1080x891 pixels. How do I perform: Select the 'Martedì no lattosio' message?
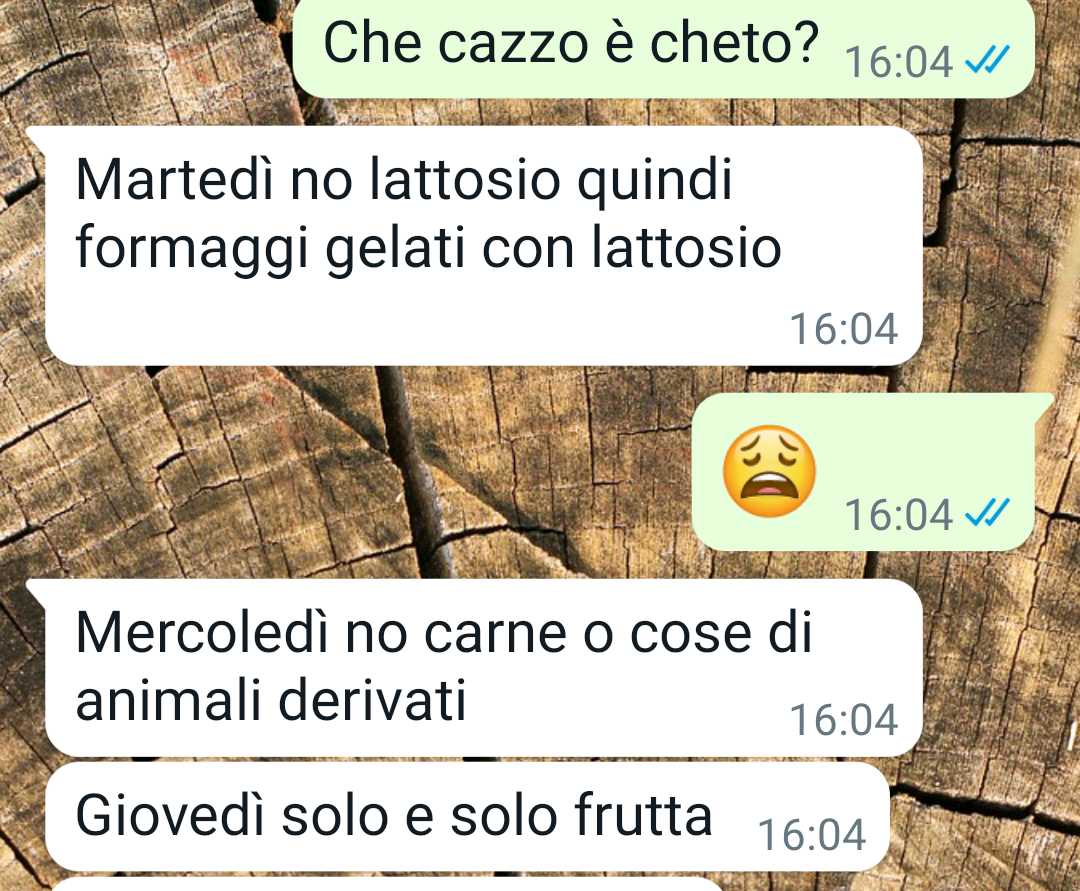point(484,246)
